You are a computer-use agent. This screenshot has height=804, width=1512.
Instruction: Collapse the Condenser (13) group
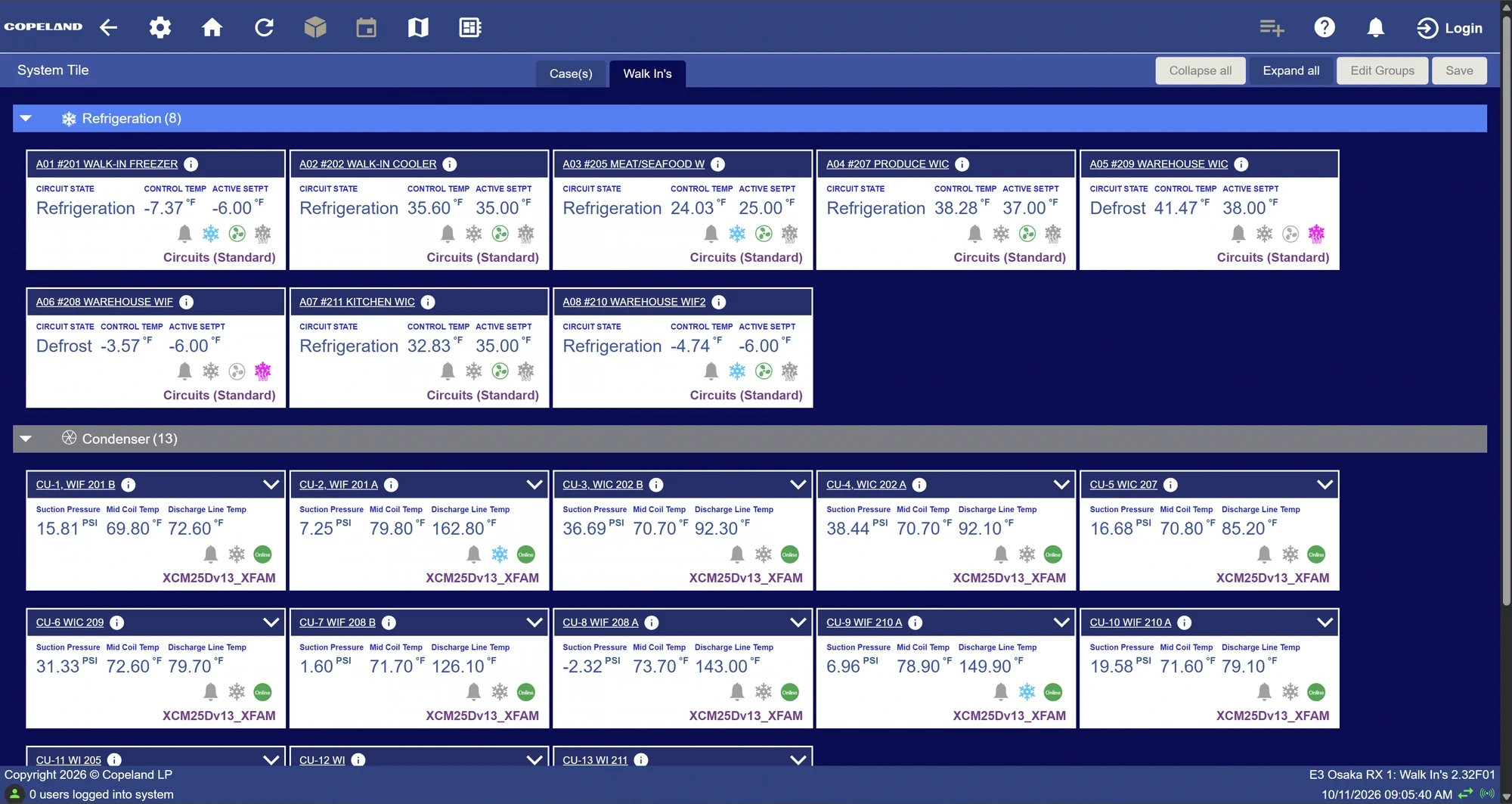[x=26, y=439]
